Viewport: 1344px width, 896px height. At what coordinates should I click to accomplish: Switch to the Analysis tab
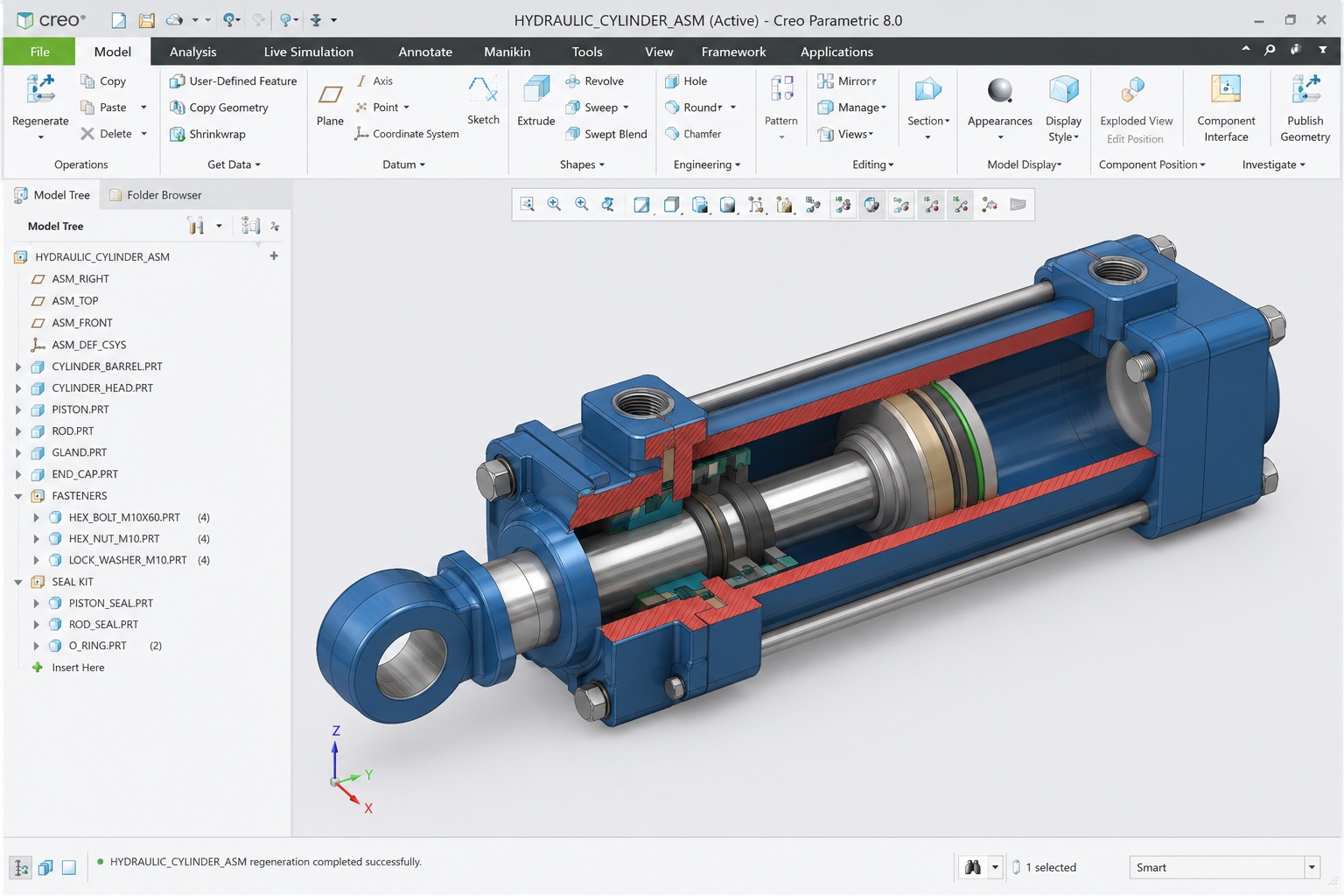click(x=192, y=52)
